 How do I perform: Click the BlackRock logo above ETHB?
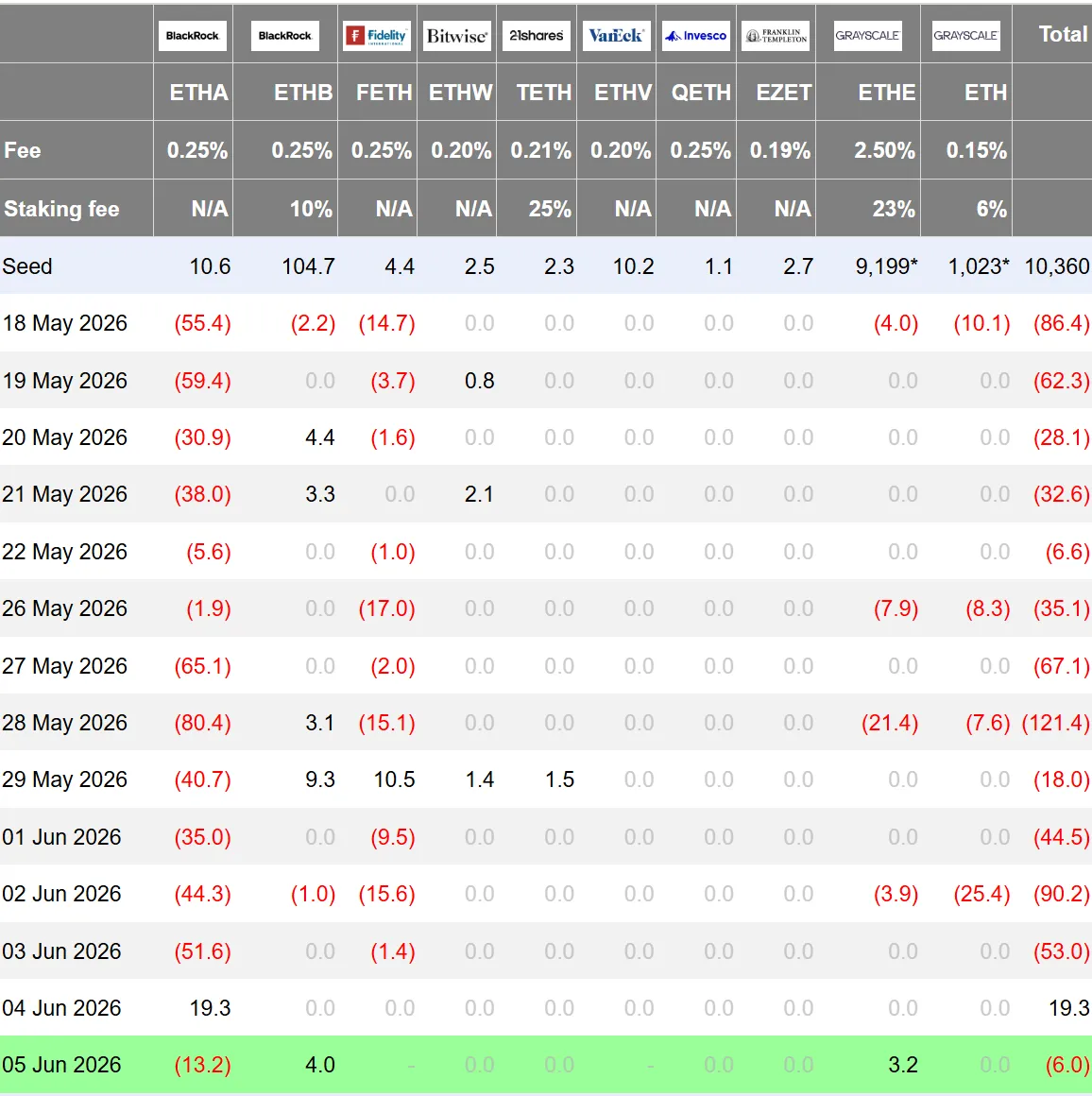285,36
